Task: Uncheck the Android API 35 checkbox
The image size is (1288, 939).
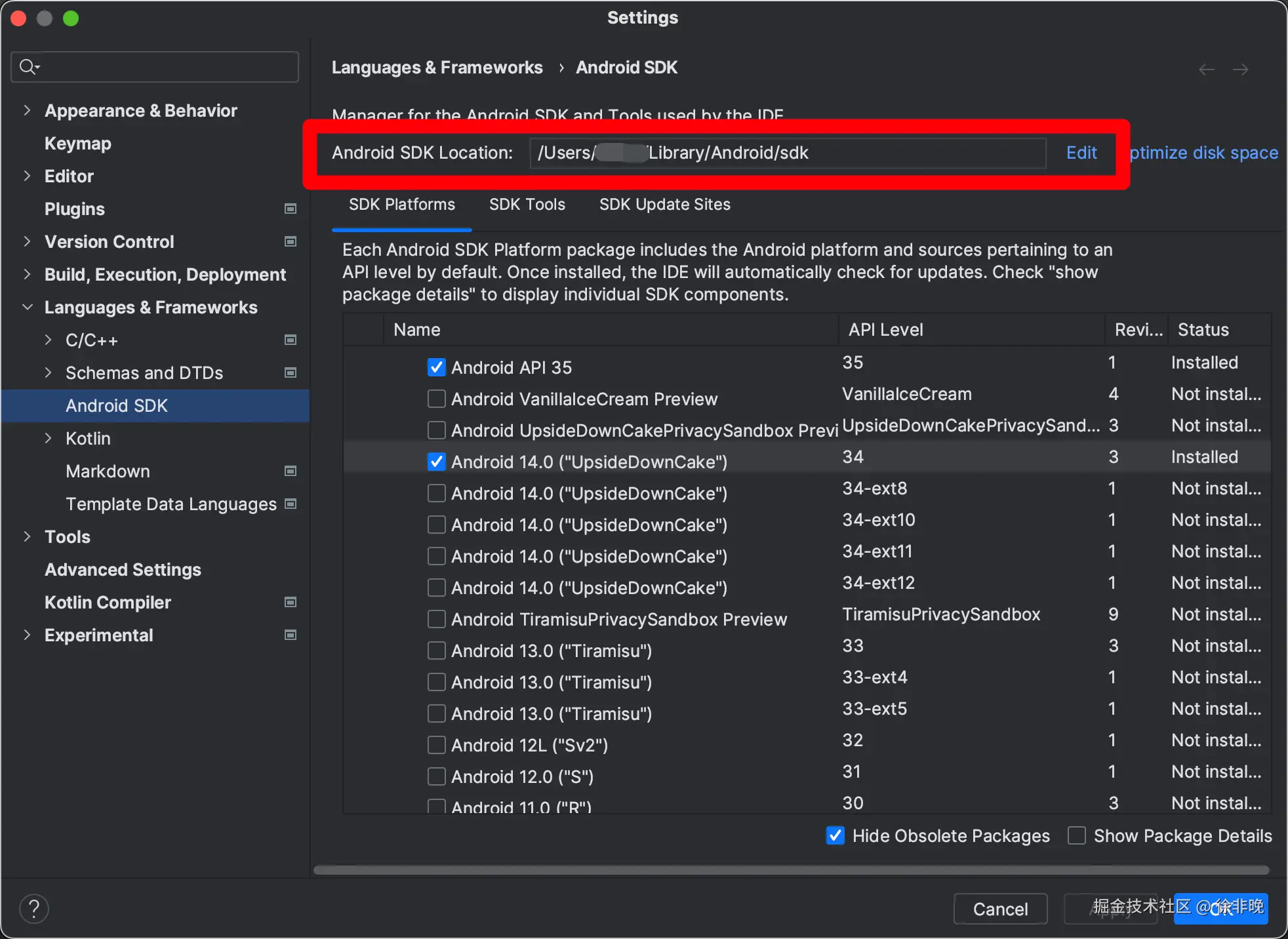Action: pos(436,367)
